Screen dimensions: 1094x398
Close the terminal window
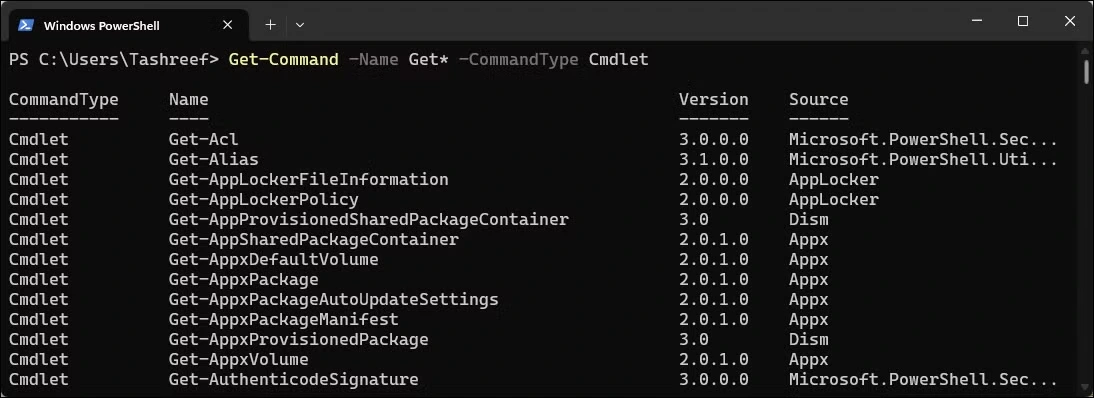[1070, 21]
